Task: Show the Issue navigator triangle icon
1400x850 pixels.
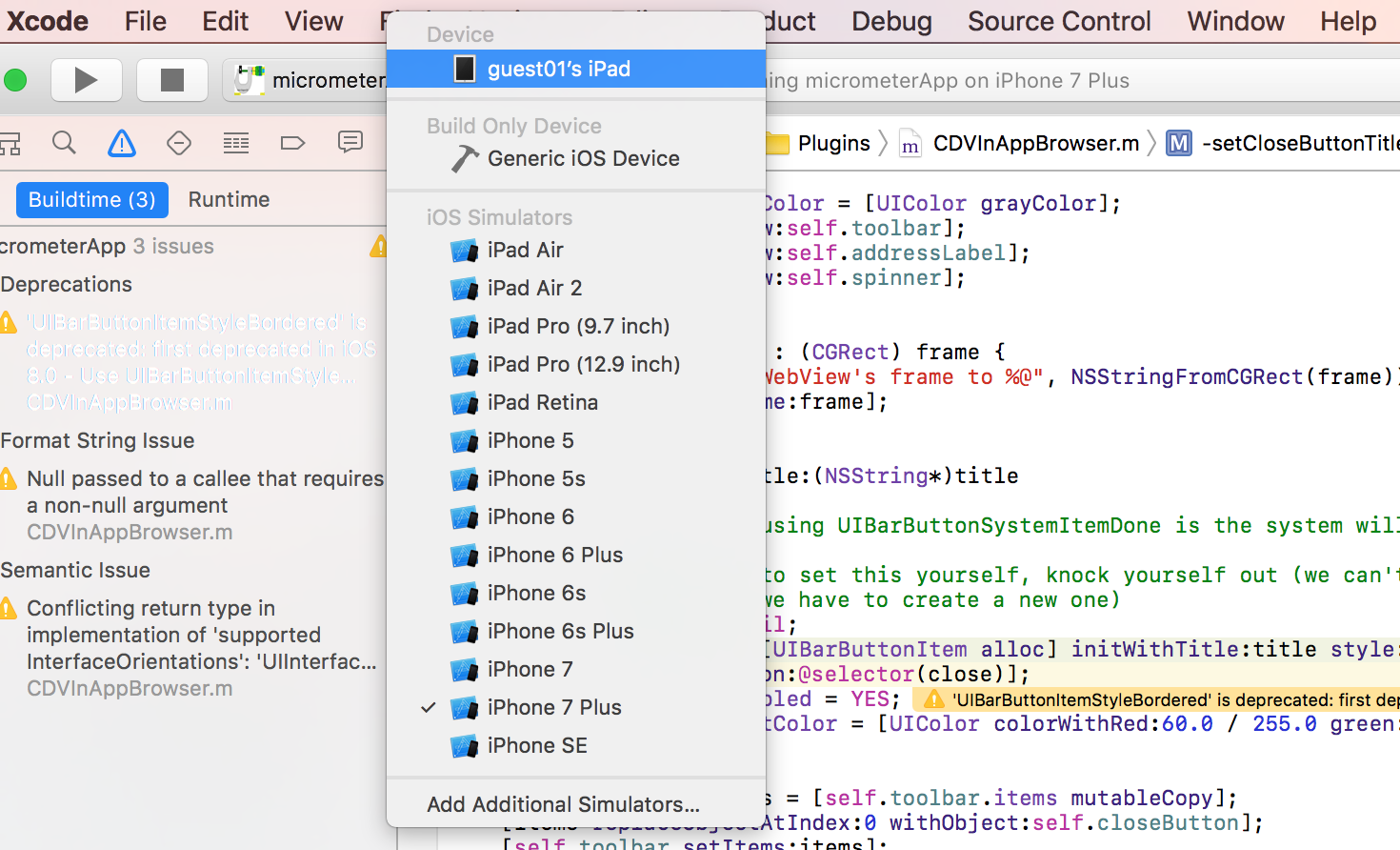Action: (x=122, y=143)
